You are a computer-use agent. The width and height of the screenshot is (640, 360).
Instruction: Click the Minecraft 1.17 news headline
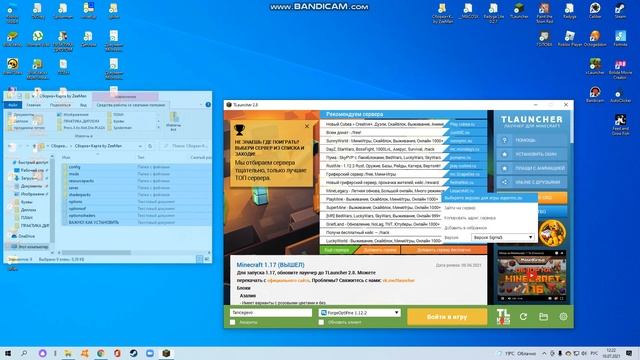pos(270,265)
